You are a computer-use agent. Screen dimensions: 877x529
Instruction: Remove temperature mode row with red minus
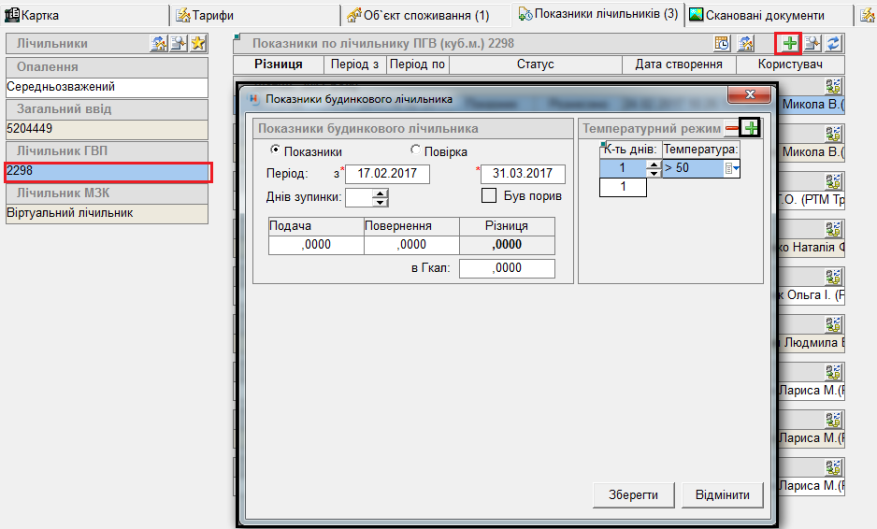732,128
